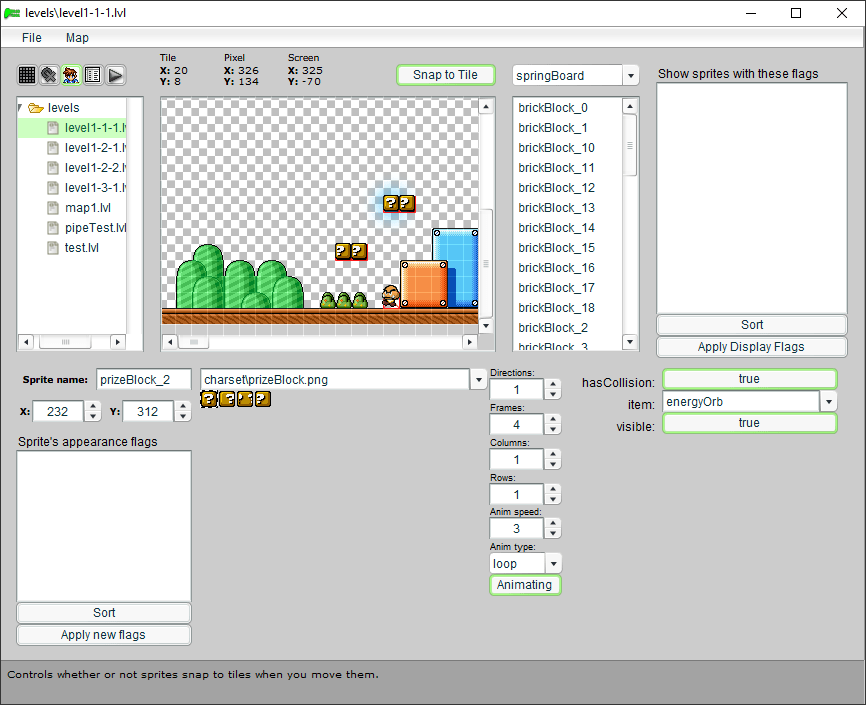Toggle the Animating button
Image resolution: width=866 pixels, height=705 pixels.
click(525, 585)
